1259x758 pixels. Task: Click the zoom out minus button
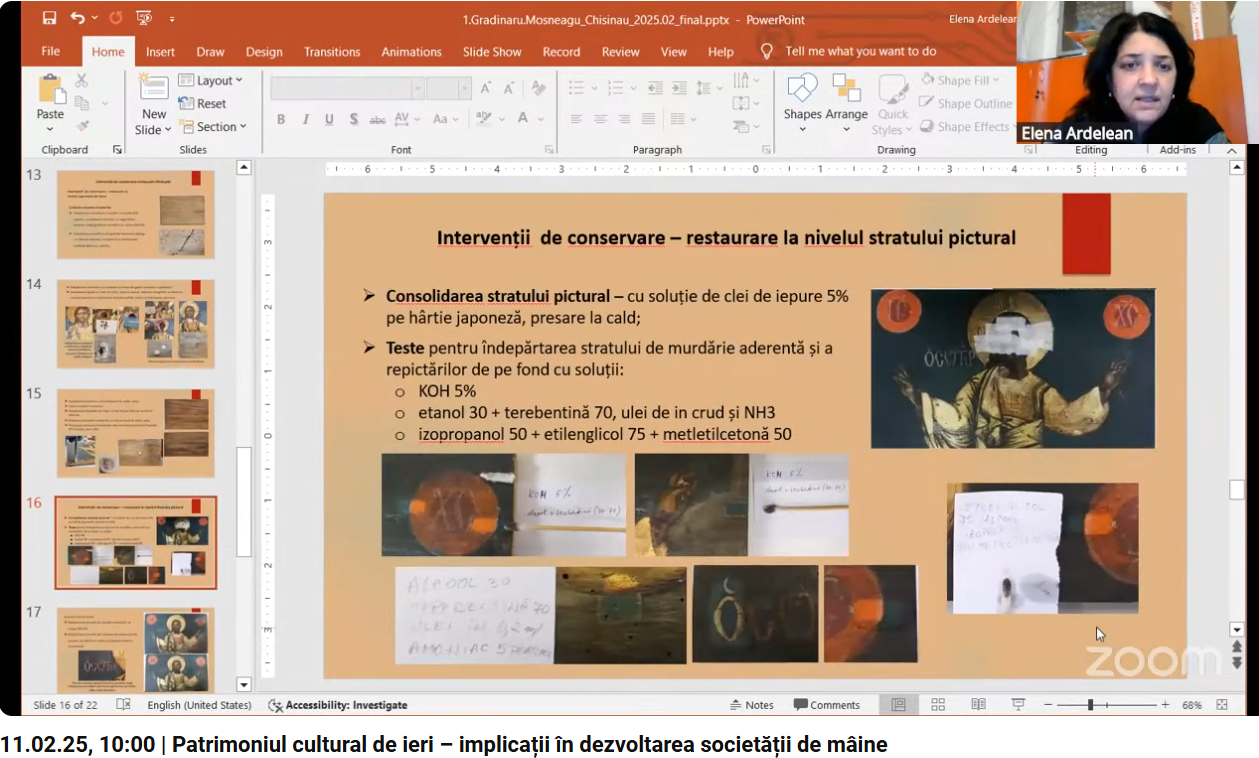pos(1048,704)
